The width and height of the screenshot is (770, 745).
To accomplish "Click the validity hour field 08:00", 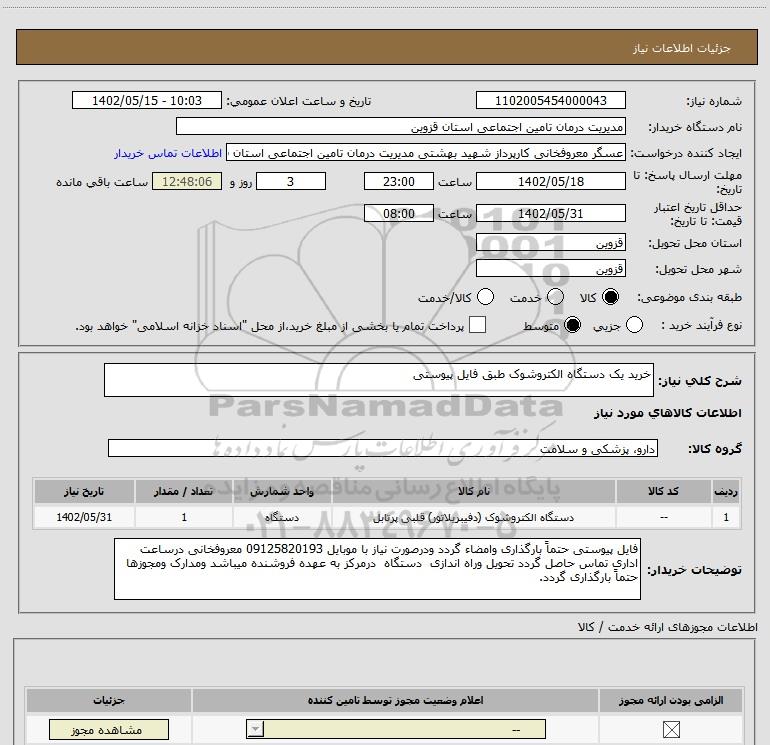I will pos(399,213).
